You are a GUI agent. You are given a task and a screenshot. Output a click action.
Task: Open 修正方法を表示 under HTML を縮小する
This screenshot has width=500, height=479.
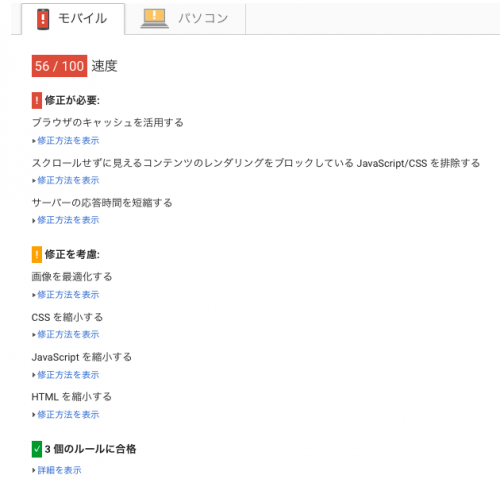pyautogui.click(x=68, y=415)
